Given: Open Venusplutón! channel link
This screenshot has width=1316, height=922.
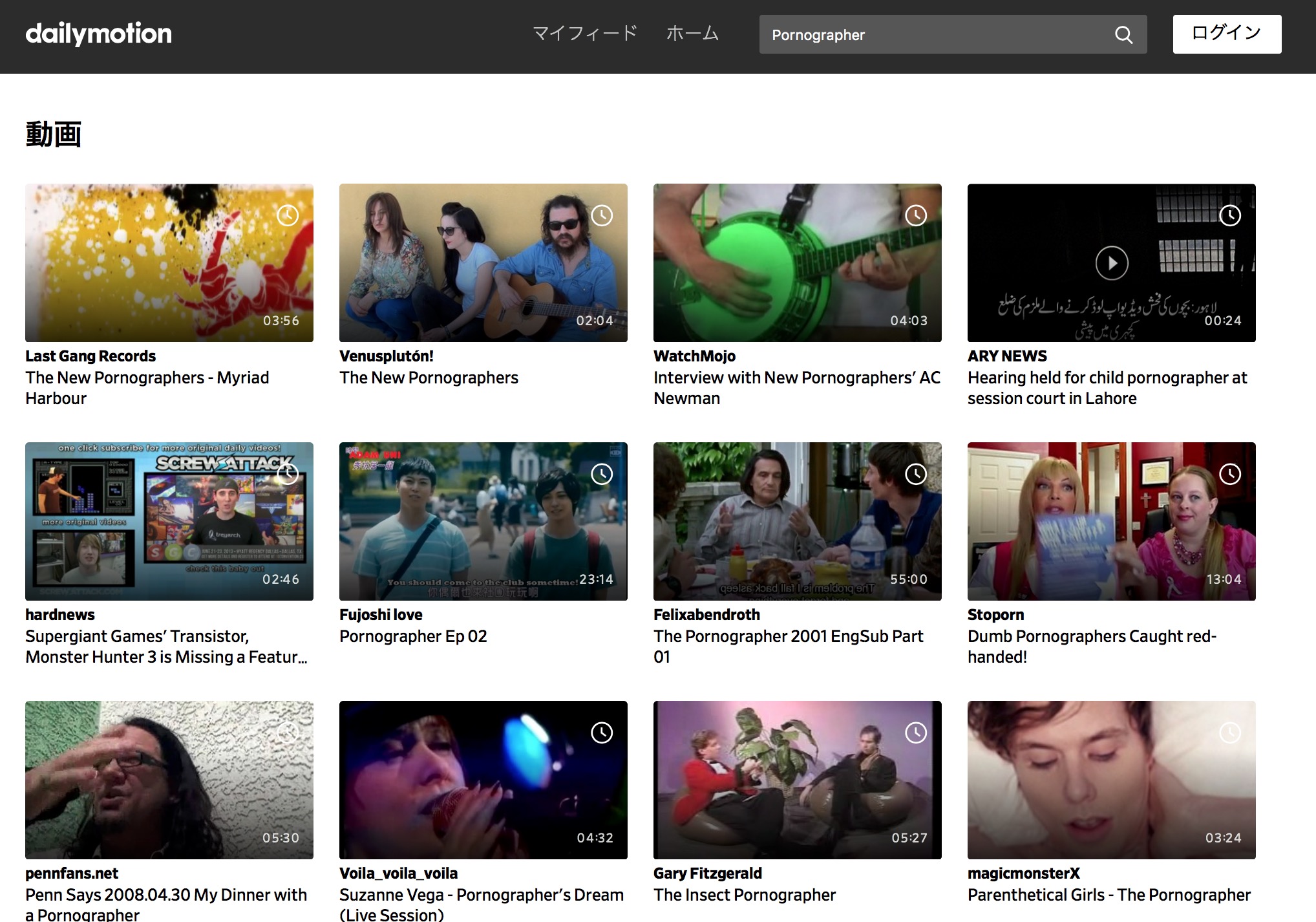Looking at the screenshot, I should 387,356.
